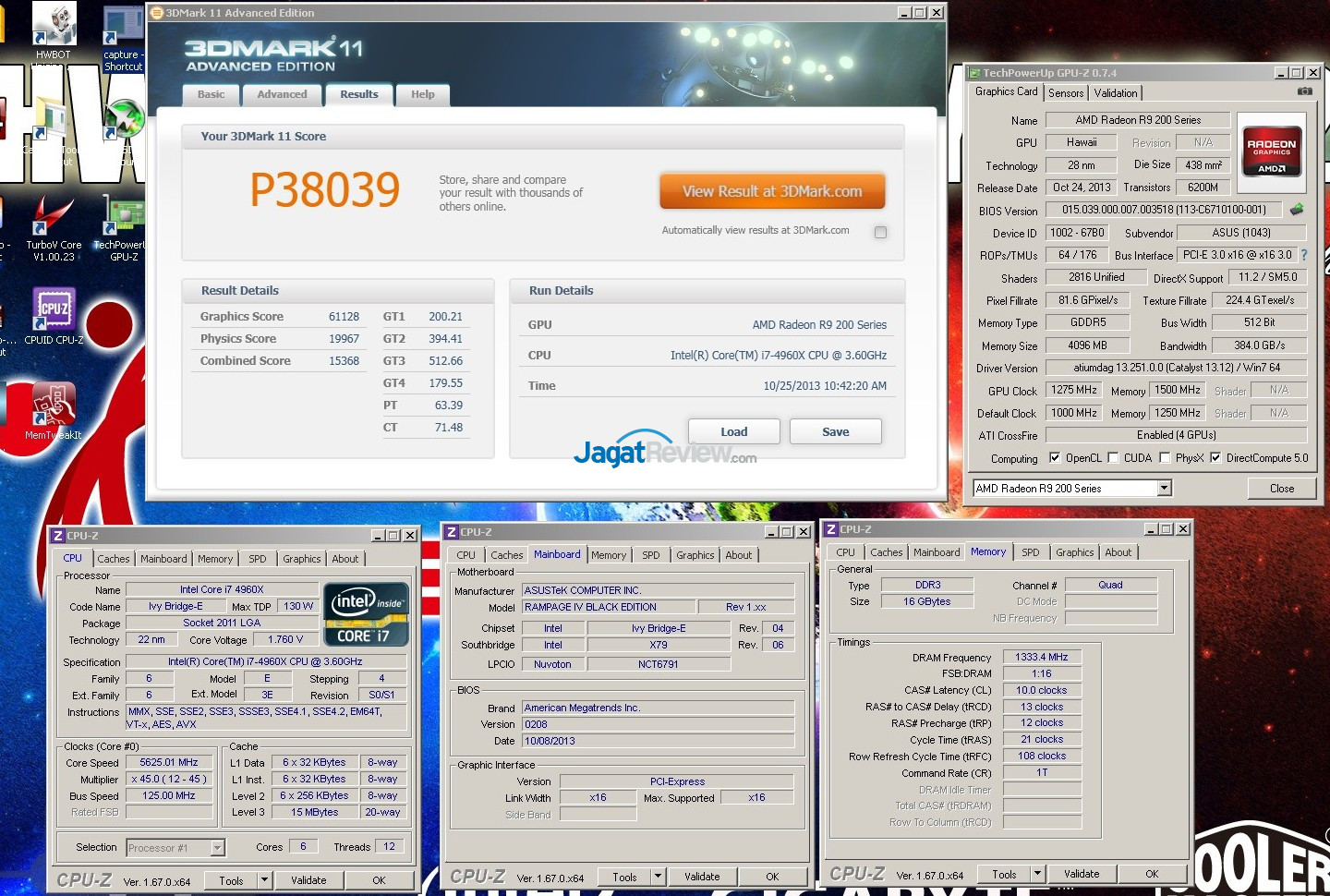Enable automatically view results at 3DMark.com checkbox
The height and width of the screenshot is (896, 1330).
(880, 232)
